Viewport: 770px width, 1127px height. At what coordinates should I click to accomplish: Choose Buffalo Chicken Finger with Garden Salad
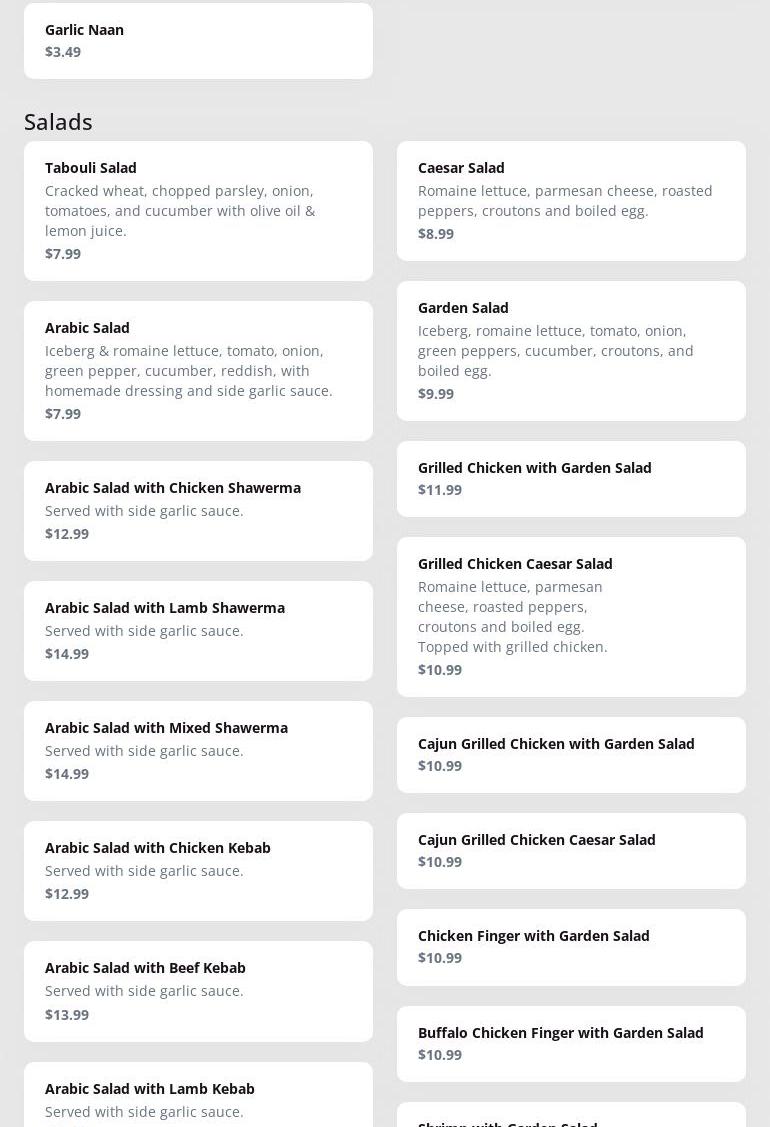[x=571, y=1043]
